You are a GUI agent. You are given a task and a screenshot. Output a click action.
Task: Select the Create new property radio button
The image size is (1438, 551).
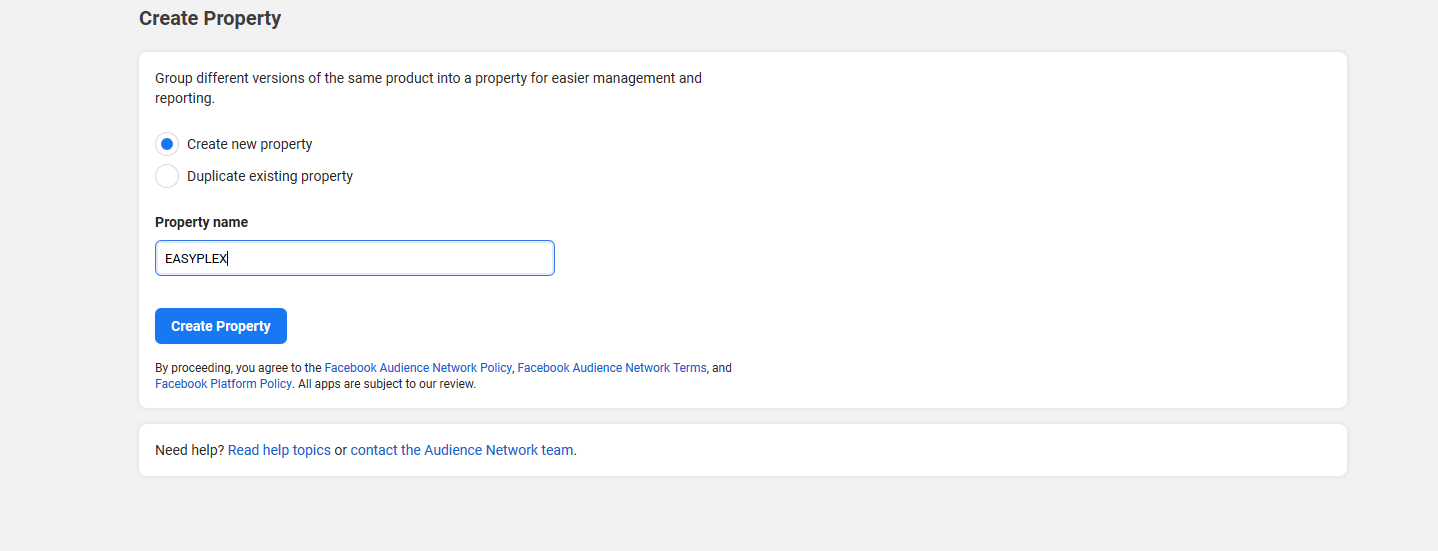coord(167,144)
